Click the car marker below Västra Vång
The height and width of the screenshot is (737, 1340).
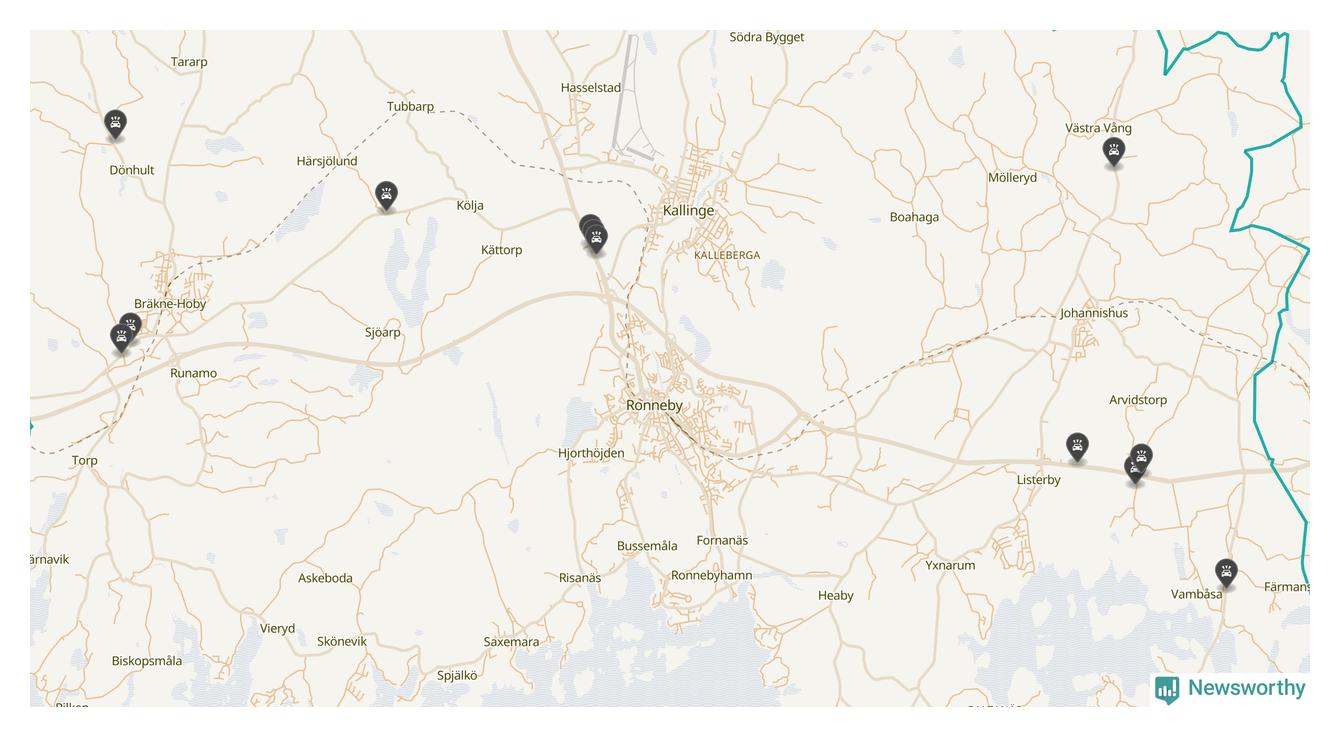point(1113,152)
